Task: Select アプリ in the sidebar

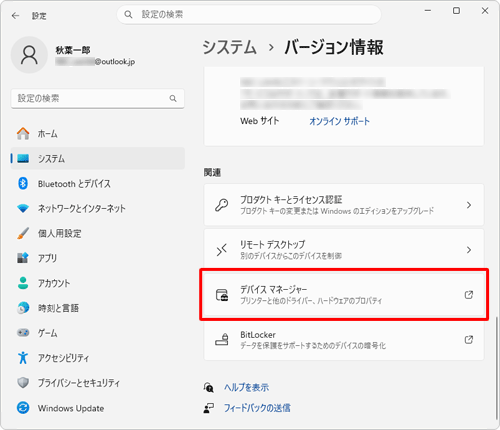Action: tap(97, 258)
